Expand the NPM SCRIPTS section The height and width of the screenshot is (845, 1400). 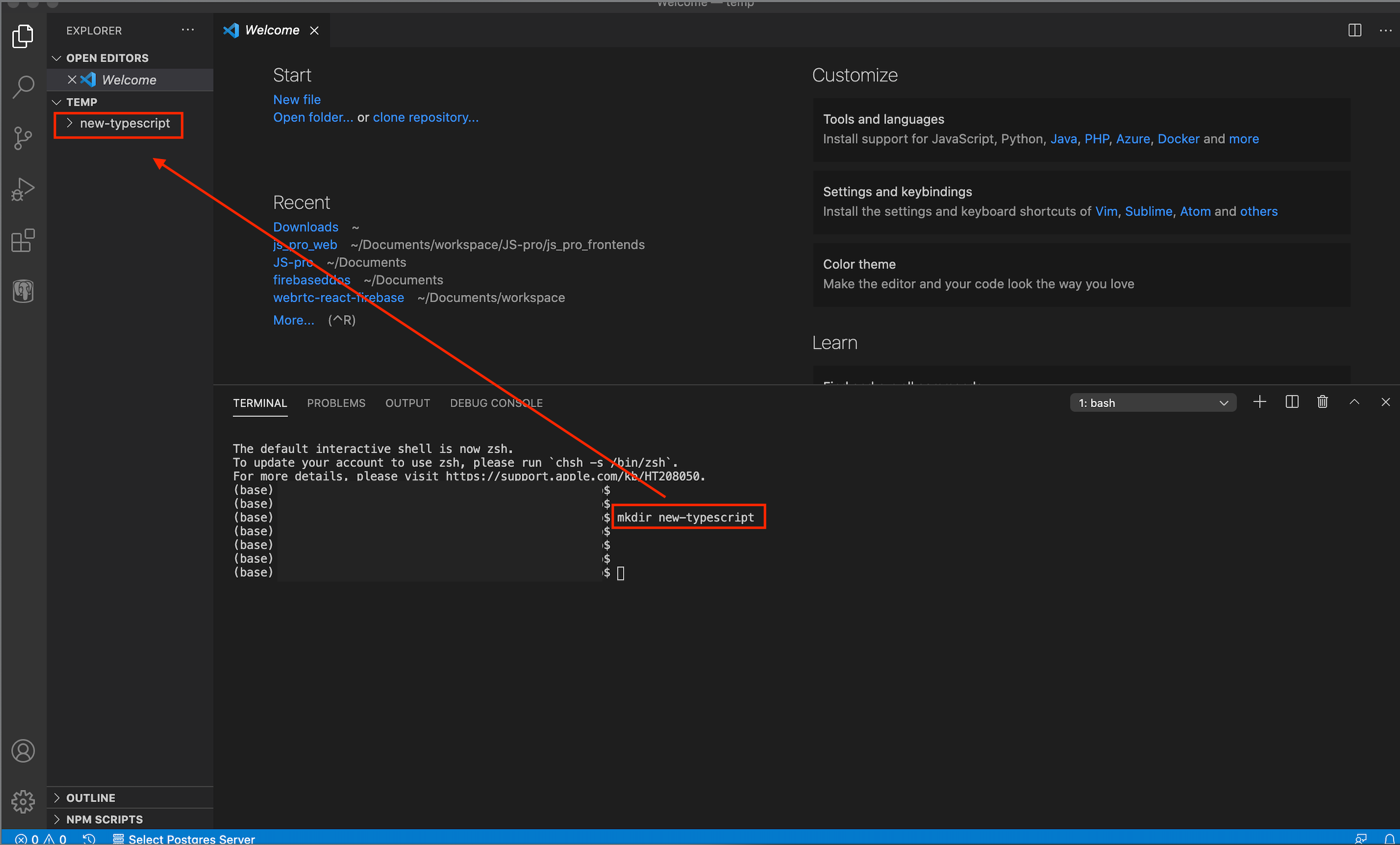(x=104, y=819)
